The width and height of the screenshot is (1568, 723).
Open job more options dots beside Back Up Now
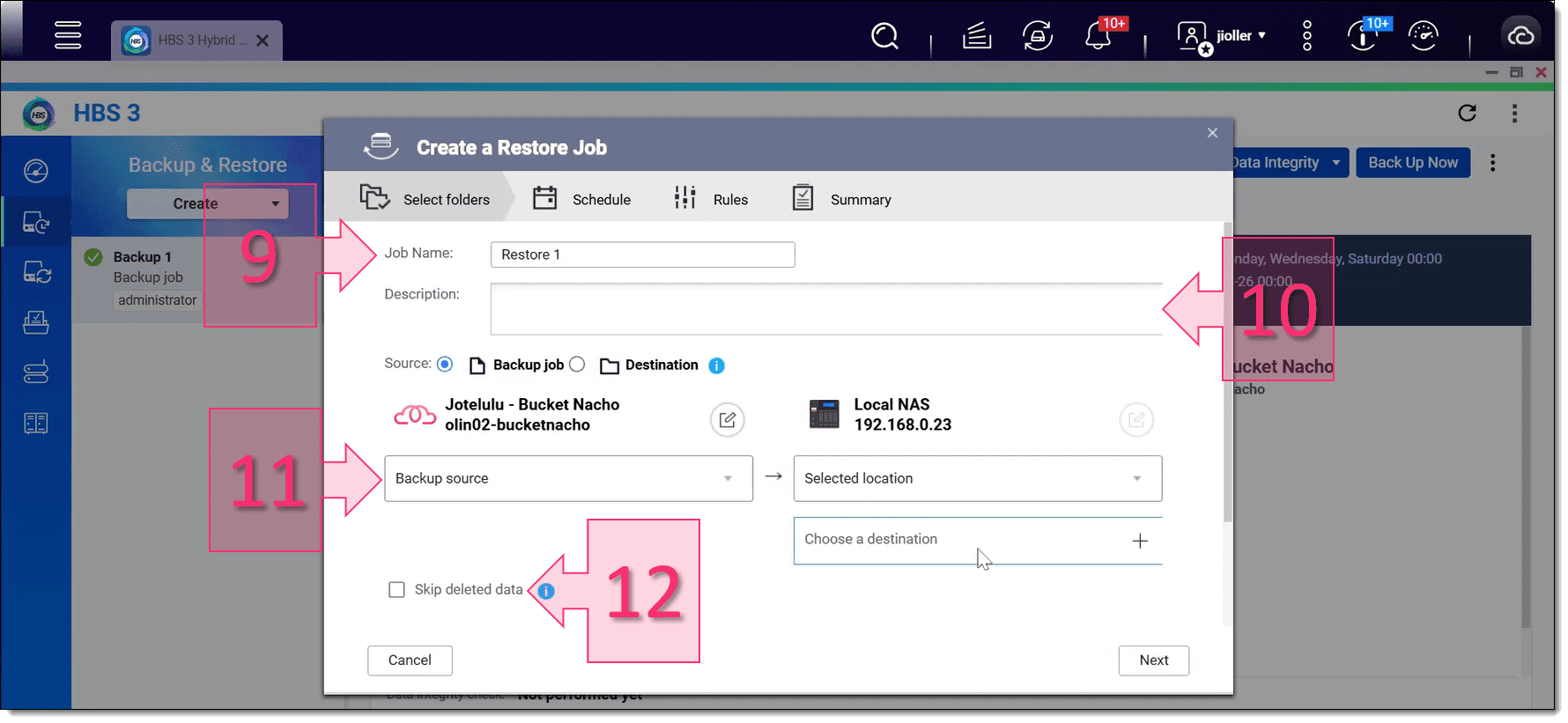coord(1492,163)
